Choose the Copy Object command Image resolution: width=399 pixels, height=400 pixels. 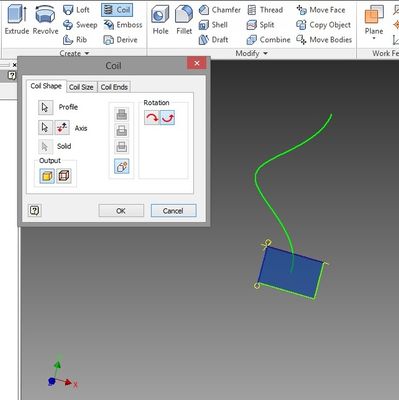click(323, 25)
